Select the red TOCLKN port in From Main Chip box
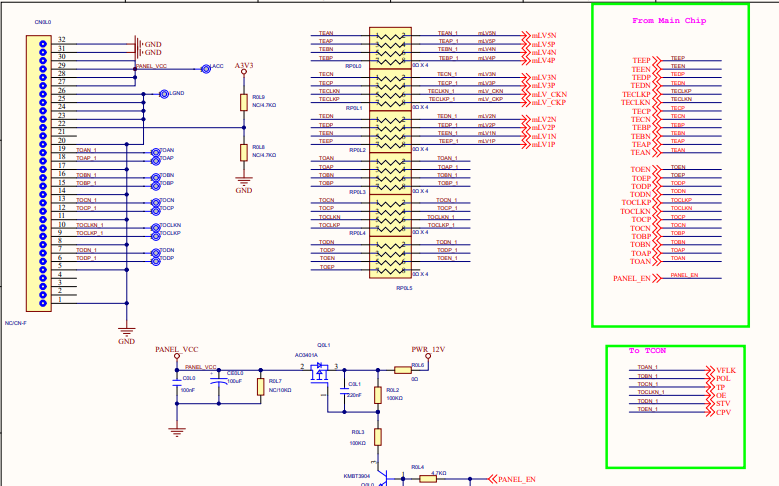Screen dimensions: 779x486 click(x=640, y=212)
